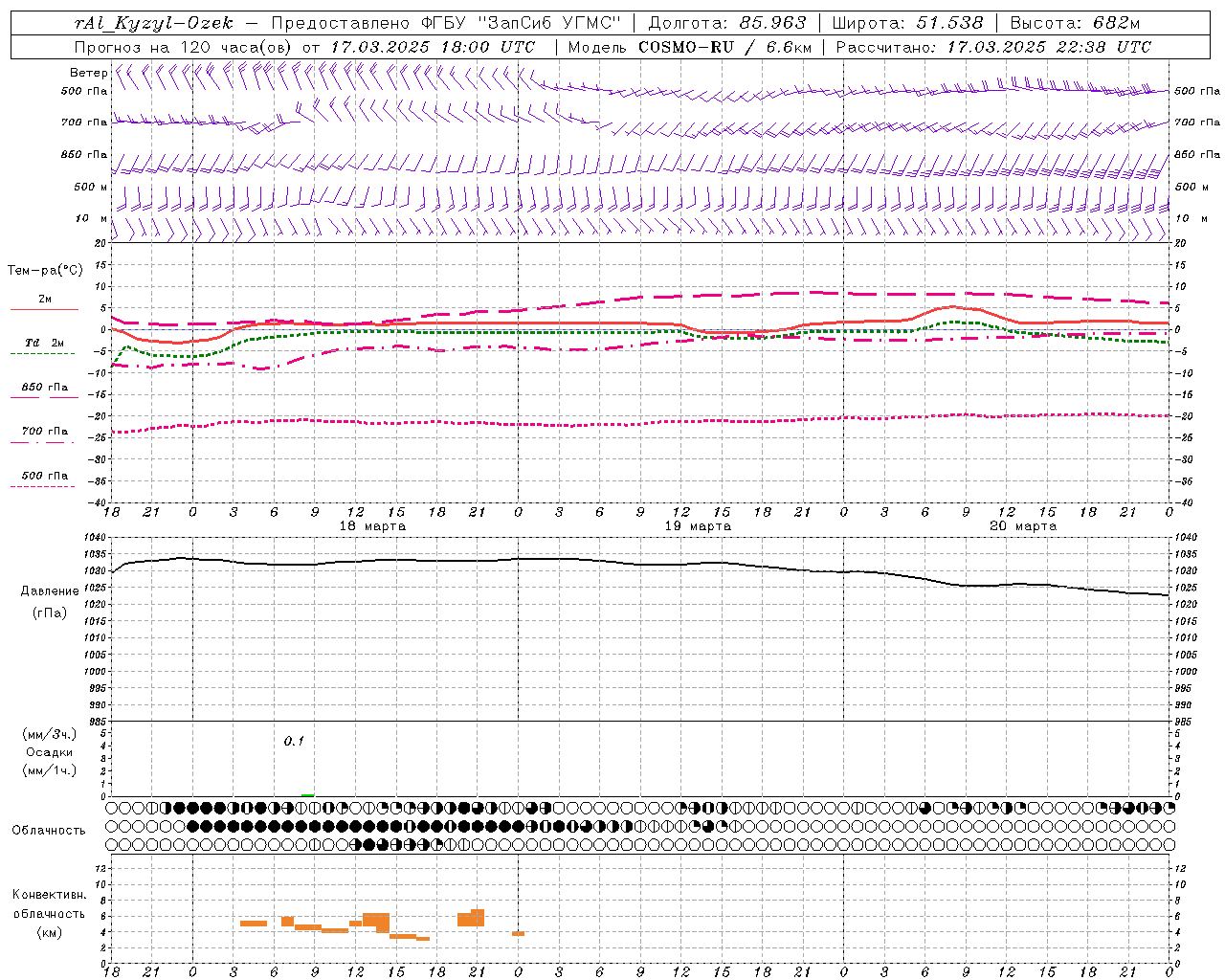The width and height of the screenshot is (1225, 980).
Task: Select the 'Высота: 682м' elevation field
Action: pyautogui.click(x=1076, y=23)
